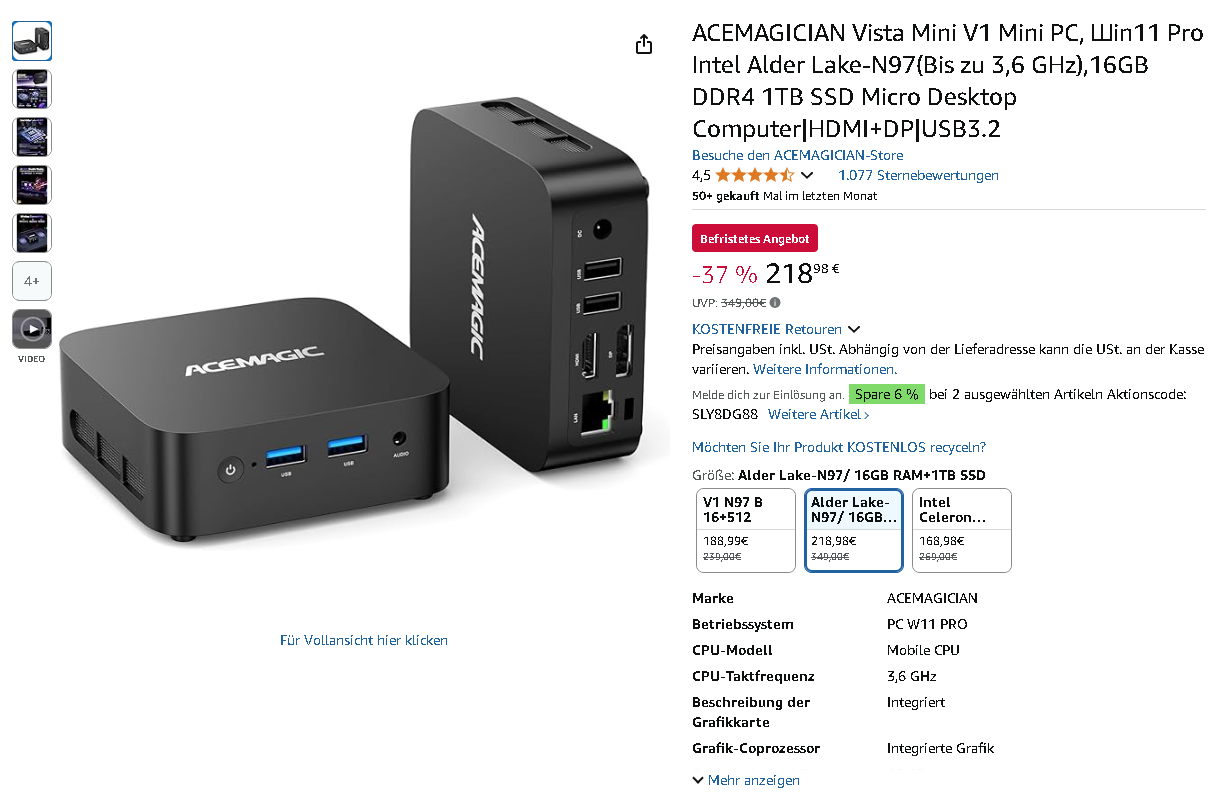Play the product video thumbnail
The height and width of the screenshot is (793, 1212).
[x=32, y=329]
